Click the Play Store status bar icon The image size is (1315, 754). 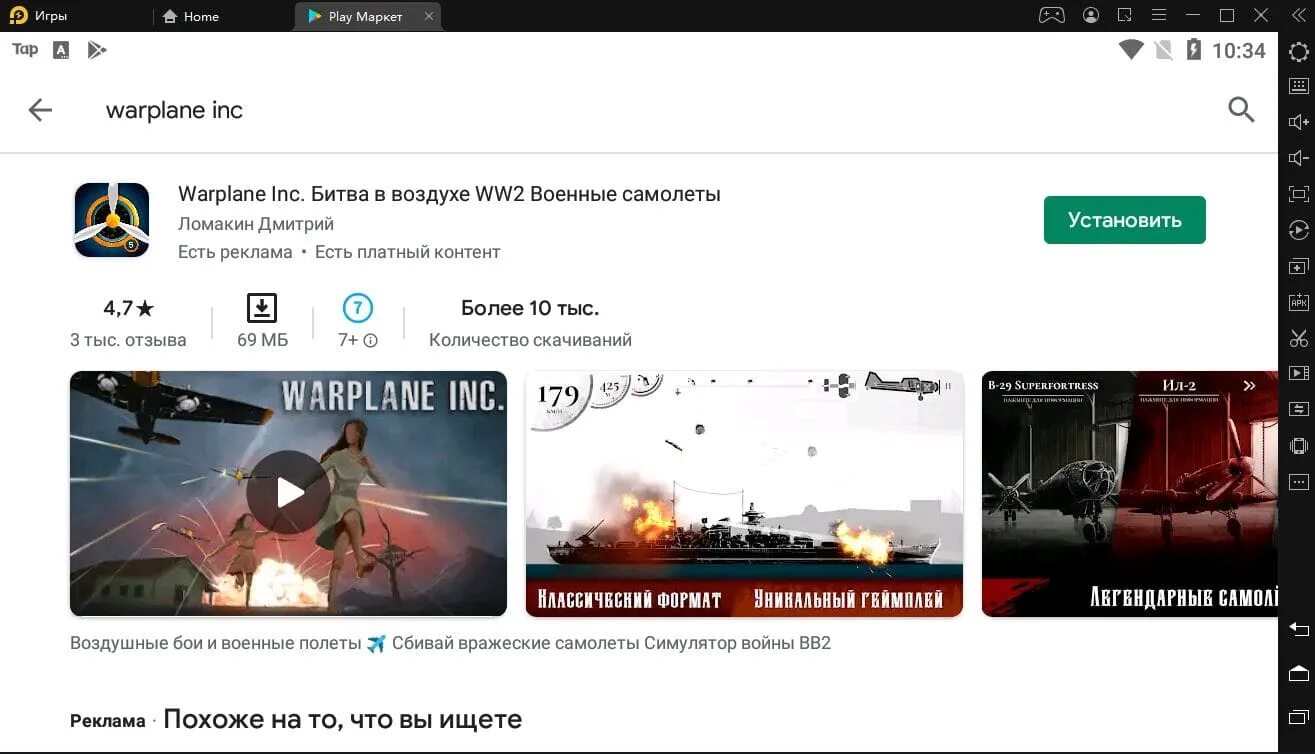[x=96, y=50]
